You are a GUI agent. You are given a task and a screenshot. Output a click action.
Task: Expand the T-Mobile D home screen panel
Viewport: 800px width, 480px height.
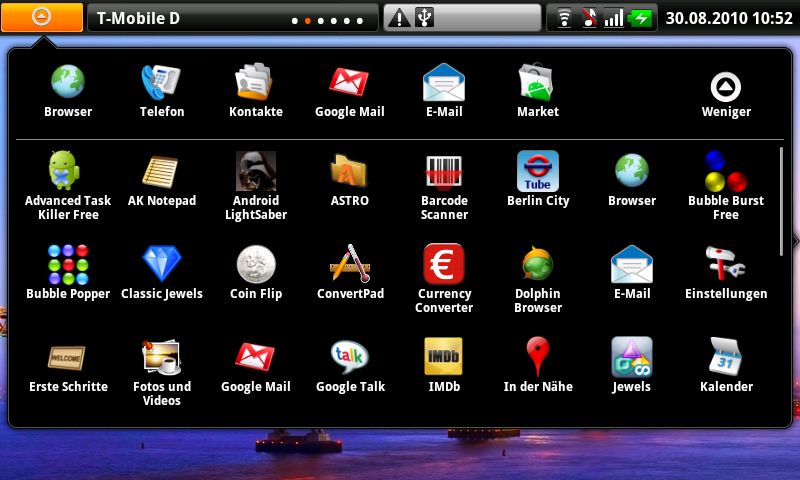(232, 18)
